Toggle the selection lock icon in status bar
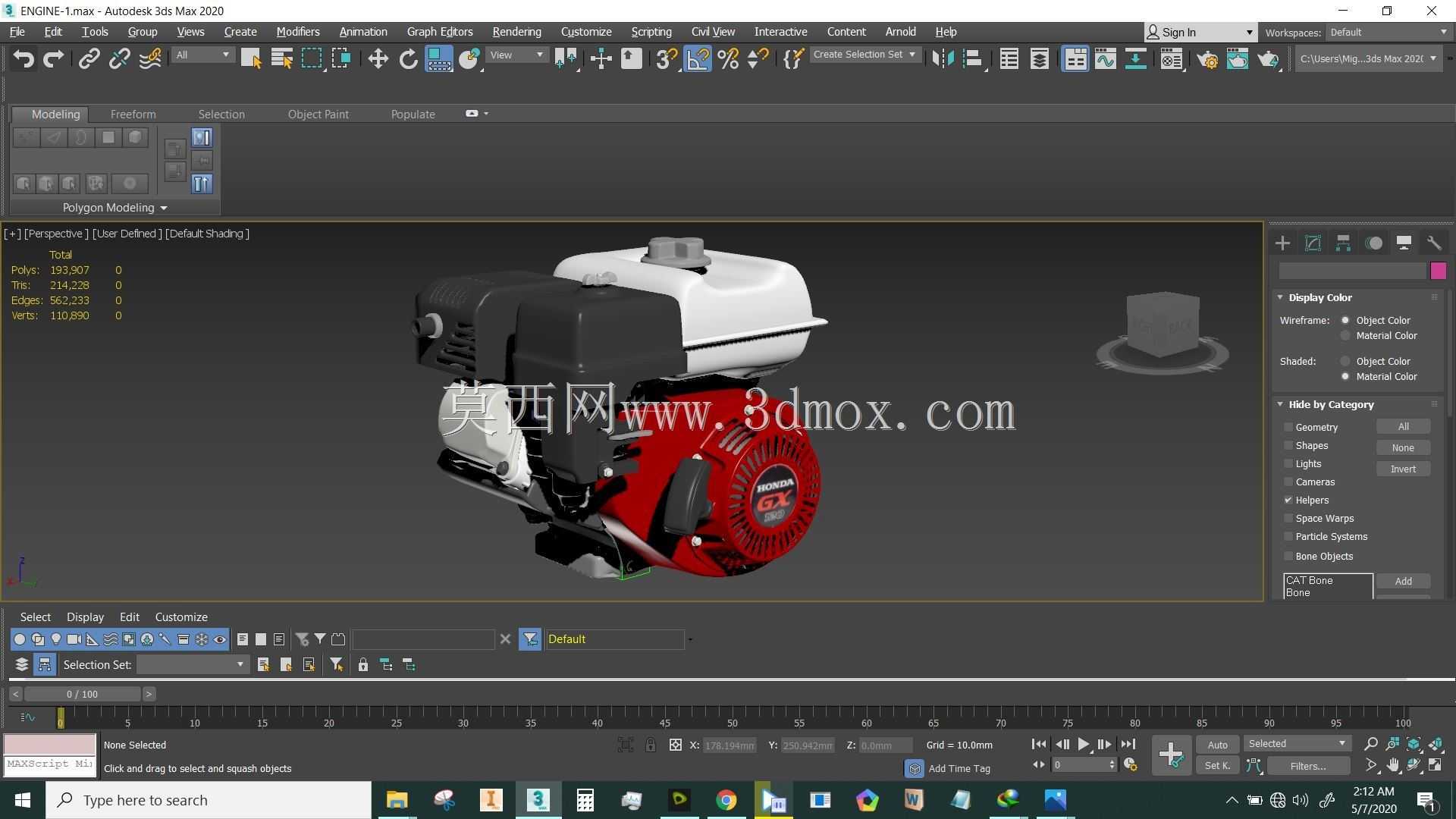Image resolution: width=1456 pixels, height=819 pixels. pyautogui.click(x=651, y=745)
